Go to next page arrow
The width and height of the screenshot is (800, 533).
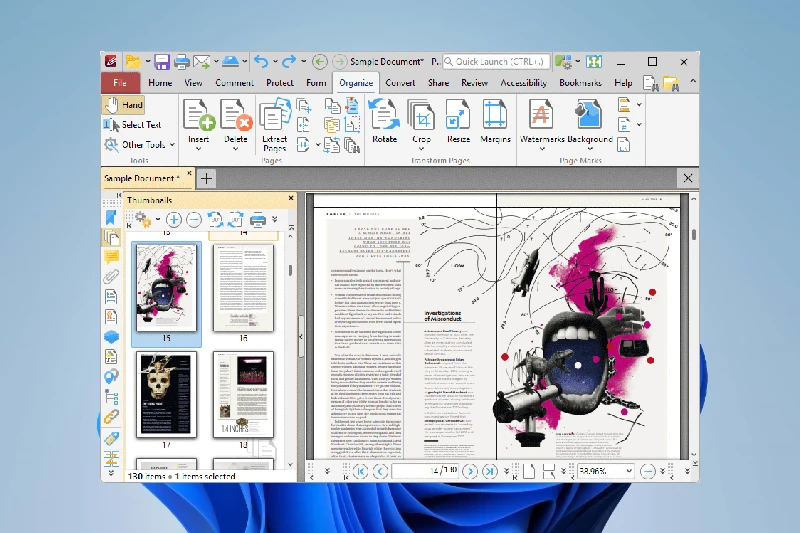pos(470,471)
